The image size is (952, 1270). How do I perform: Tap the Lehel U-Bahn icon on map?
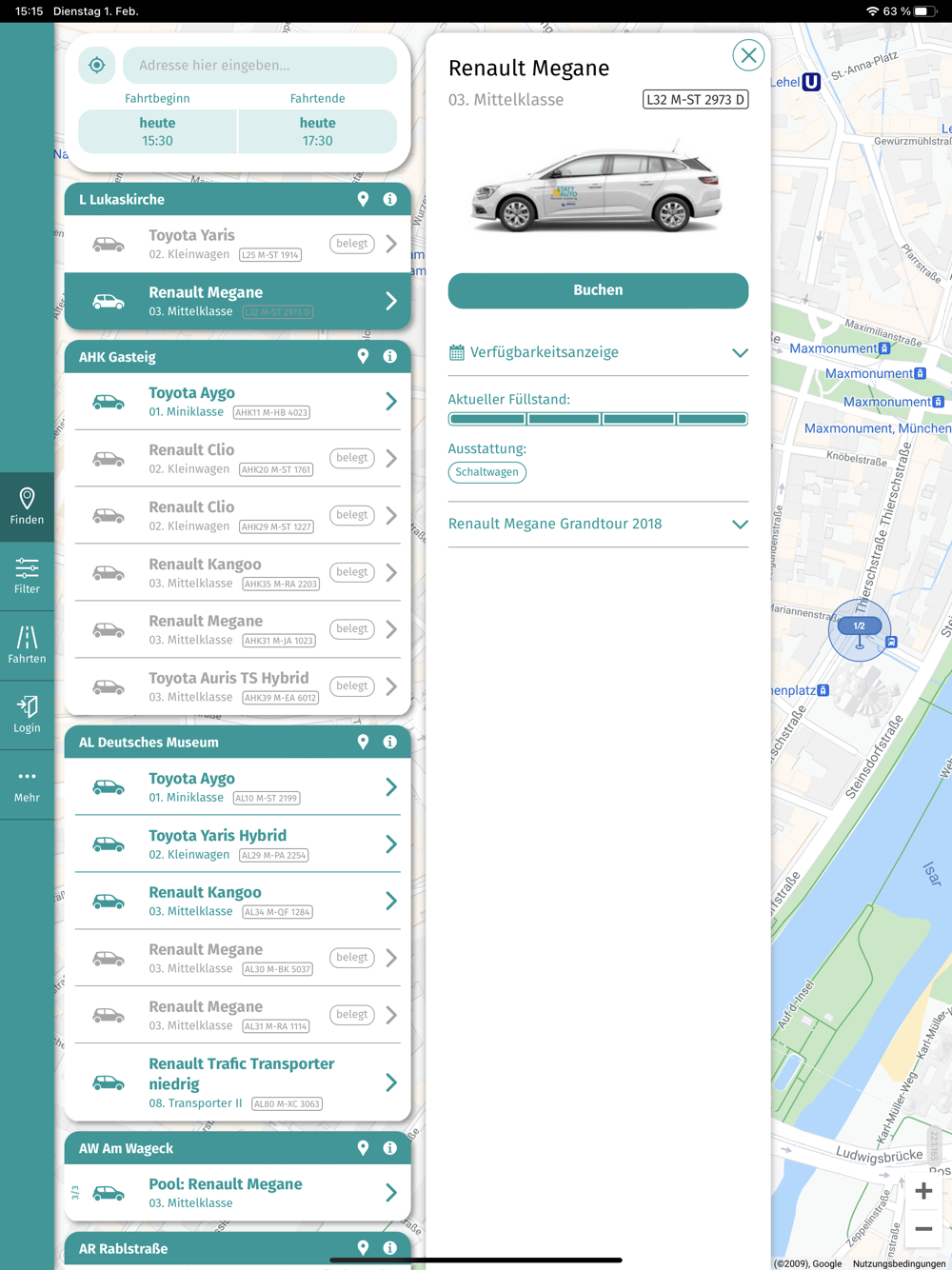coord(811,82)
